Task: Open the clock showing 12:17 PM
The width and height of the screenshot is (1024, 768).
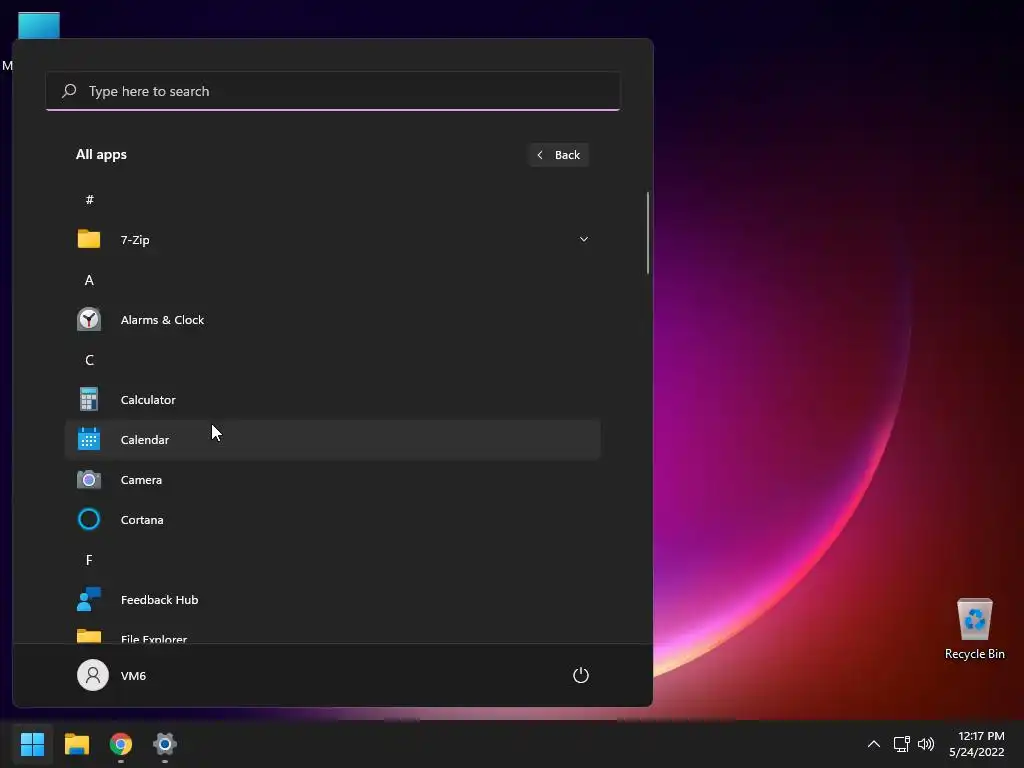Action: click(x=976, y=744)
